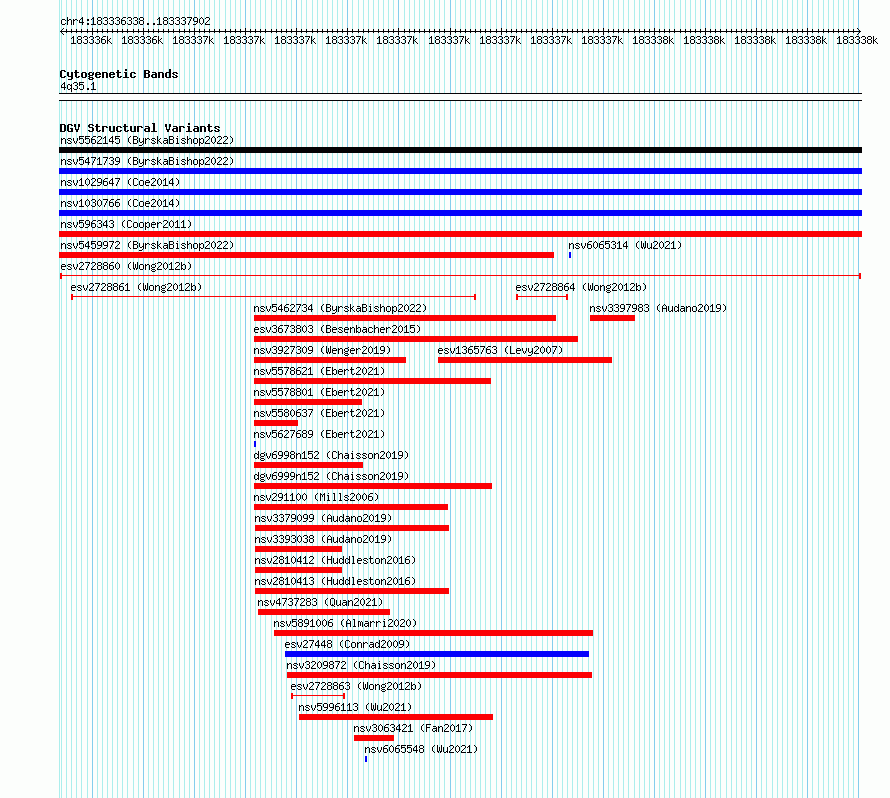Select the nsv3397983 (Audano2019) red bar
Image resolution: width=890 pixels, height=798 pixels.
coord(612,318)
